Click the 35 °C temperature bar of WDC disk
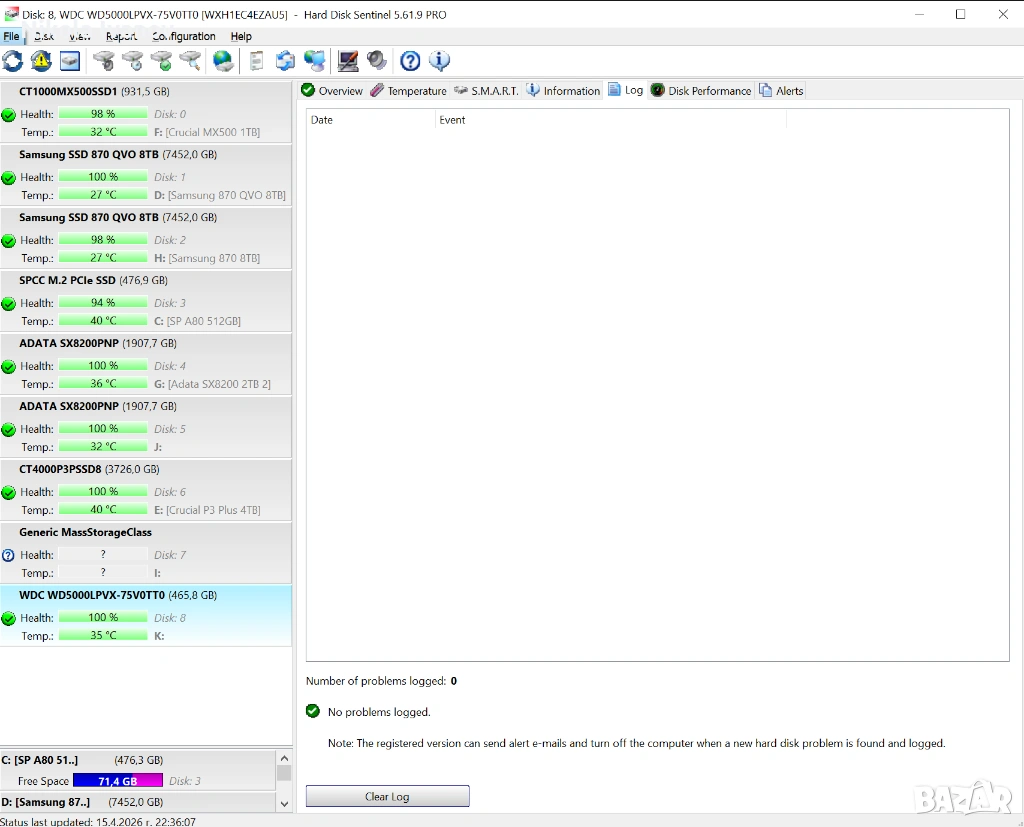Image resolution: width=1024 pixels, height=827 pixels. (x=103, y=635)
